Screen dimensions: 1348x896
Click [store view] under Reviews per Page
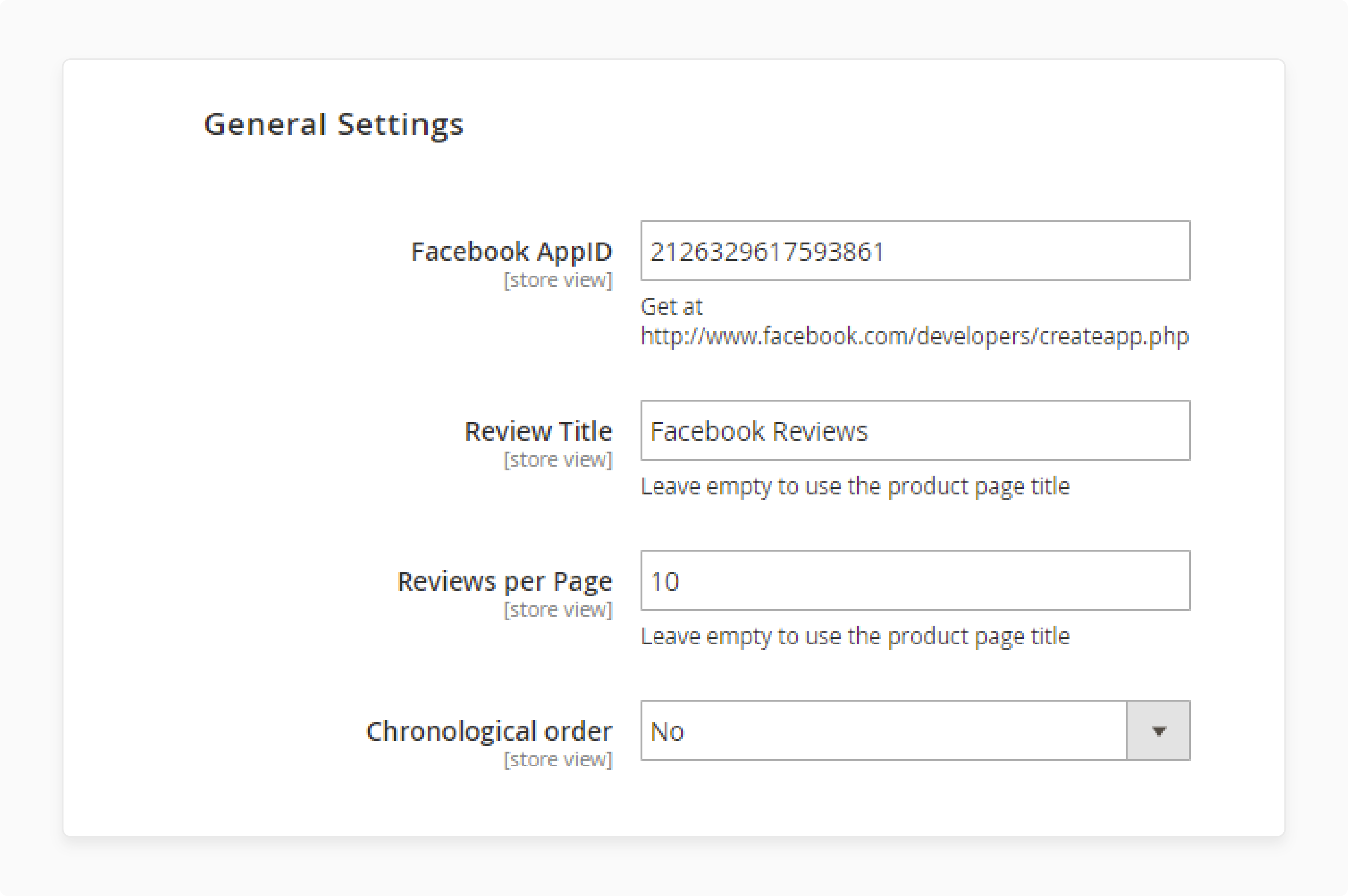click(x=558, y=610)
